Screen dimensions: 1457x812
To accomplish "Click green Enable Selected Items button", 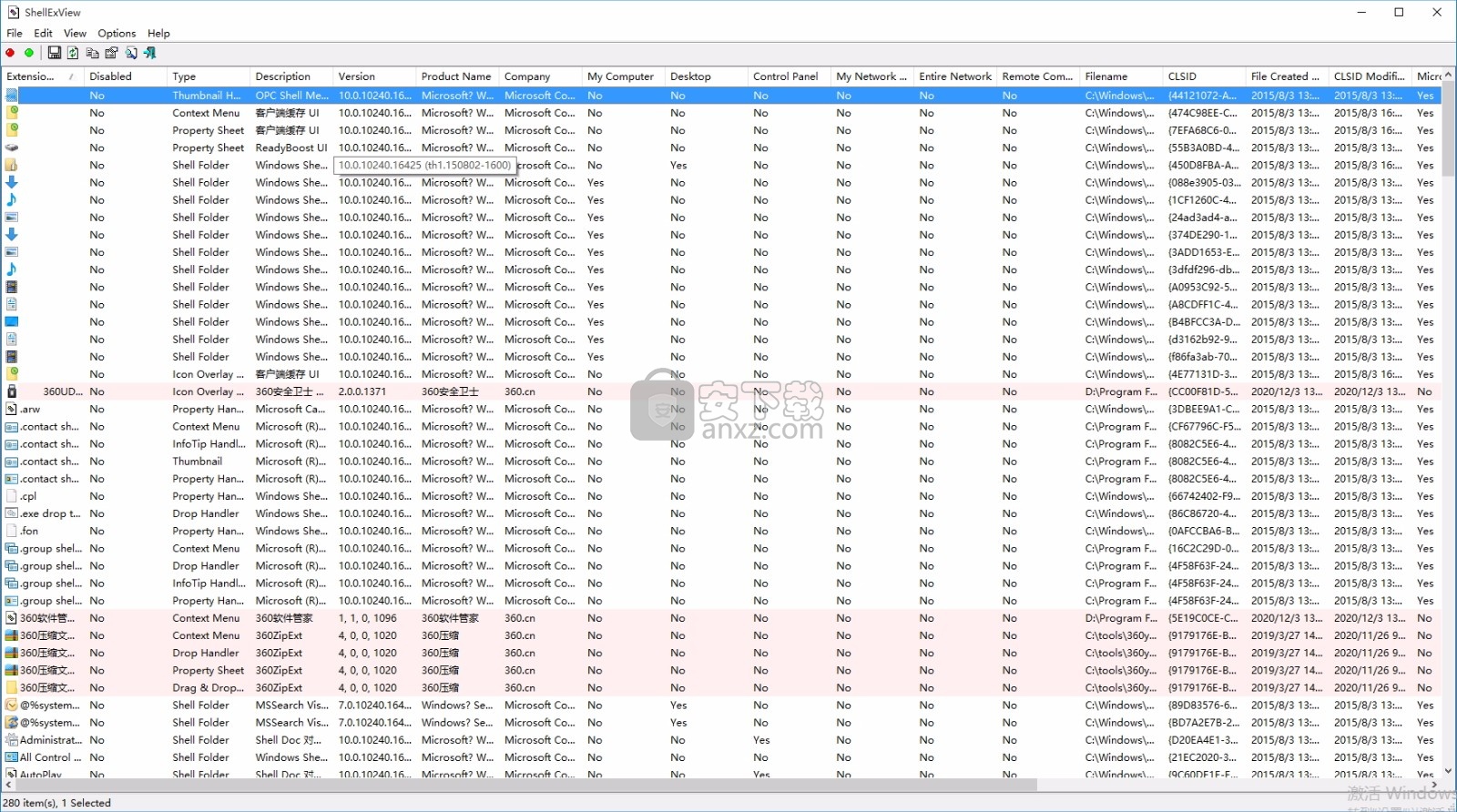I will tap(29, 53).
